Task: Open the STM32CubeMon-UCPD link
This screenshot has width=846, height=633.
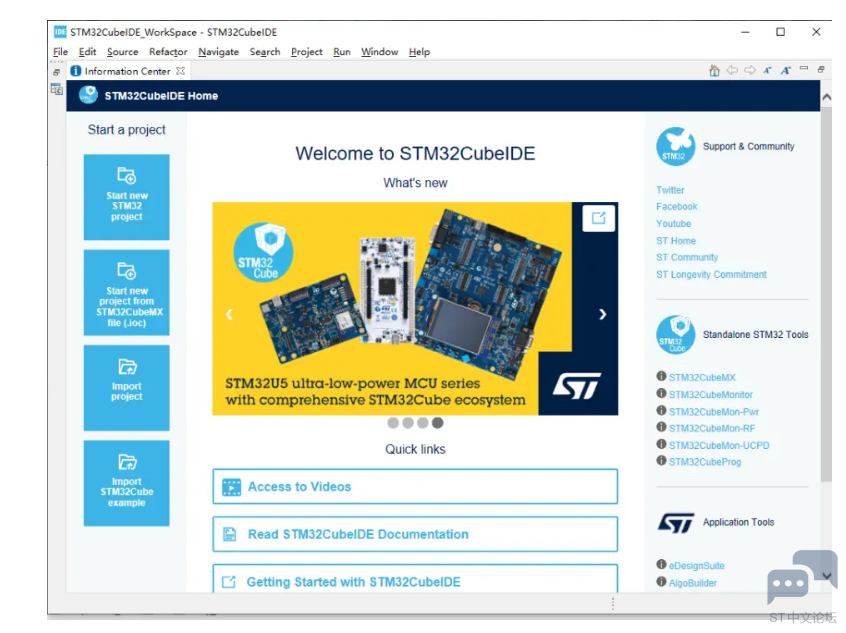Action: [x=719, y=445]
